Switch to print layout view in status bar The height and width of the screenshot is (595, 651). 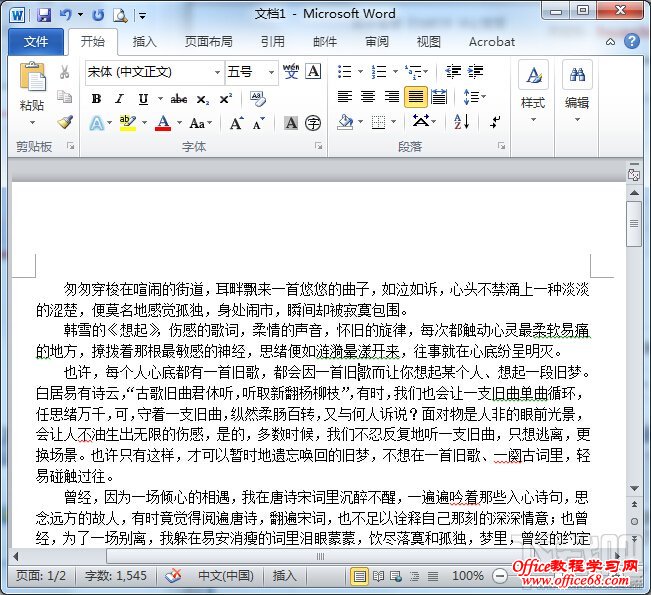coord(359,576)
